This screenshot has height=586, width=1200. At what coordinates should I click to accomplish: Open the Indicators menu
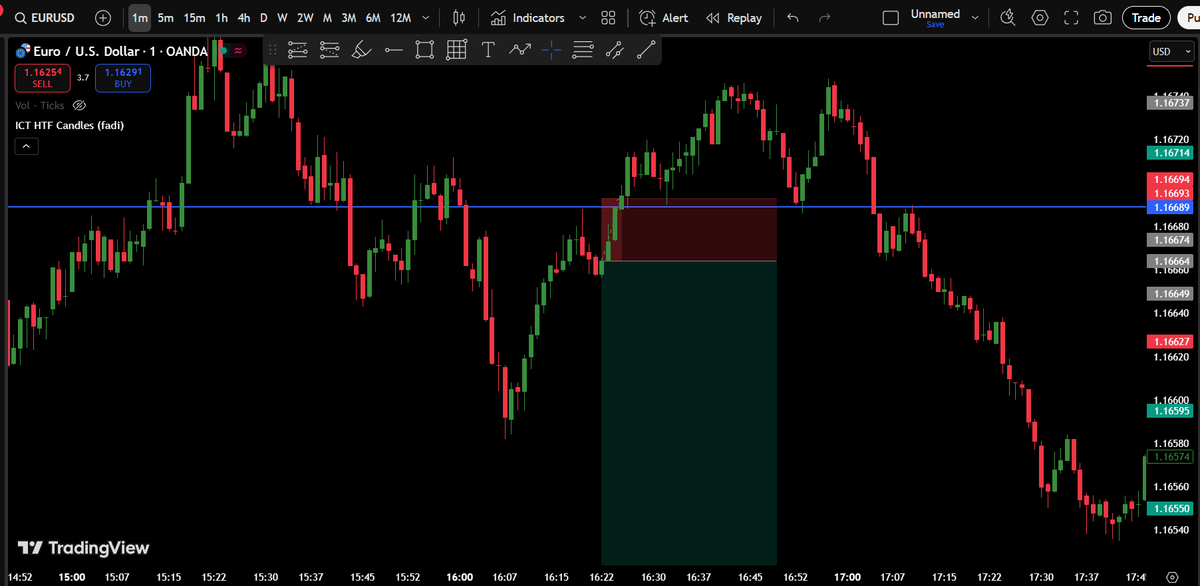coord(529,17)
